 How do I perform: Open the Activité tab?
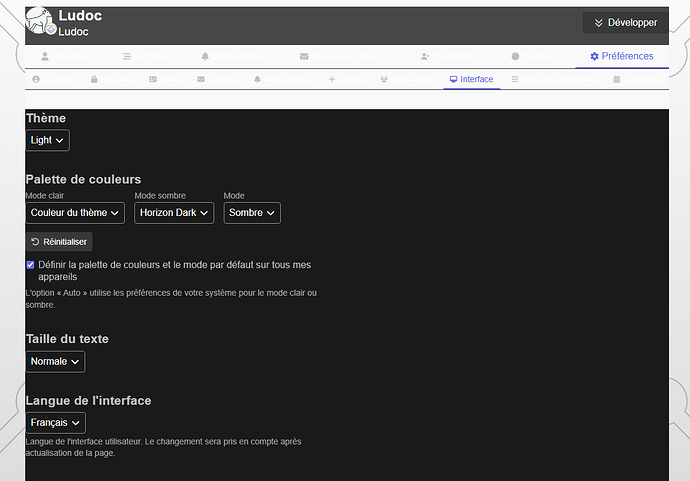click(144, 56)
